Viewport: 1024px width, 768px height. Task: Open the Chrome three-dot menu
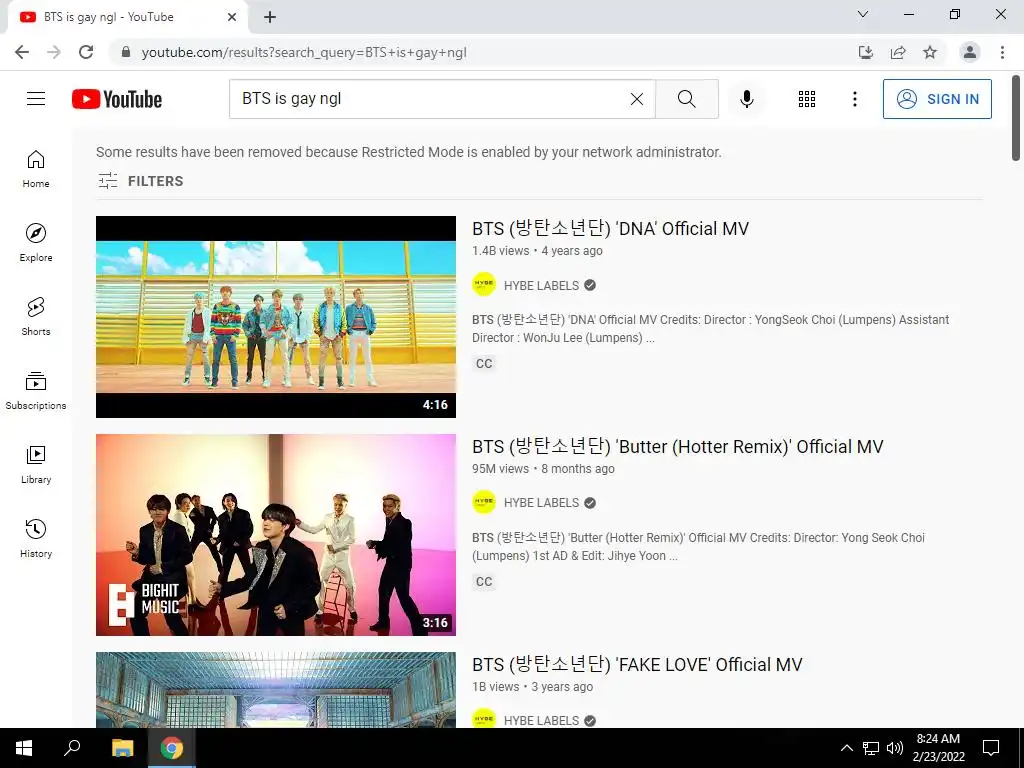[1002, 52]
